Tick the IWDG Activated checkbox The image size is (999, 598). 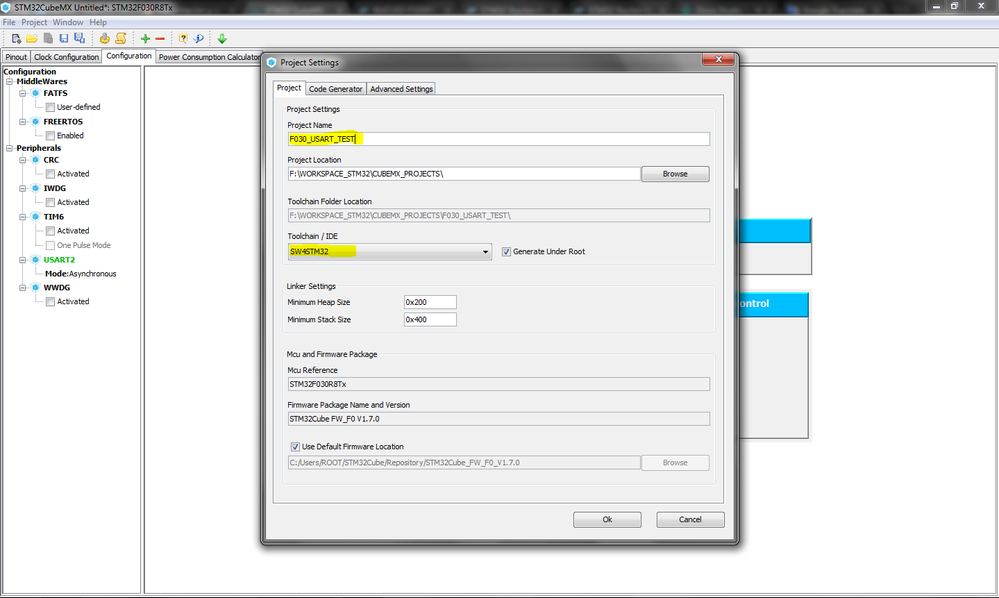coord(50,203)
